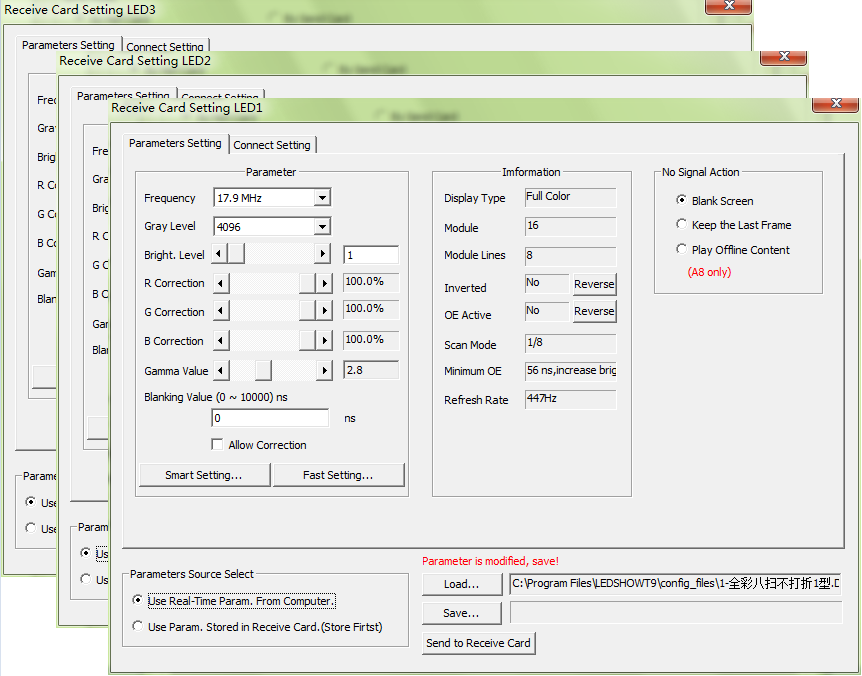The height and width of the screenshot is (676, 862).
Task: Click G Correction left arrow
Action: pyautogui.click(x=221, y=311)
